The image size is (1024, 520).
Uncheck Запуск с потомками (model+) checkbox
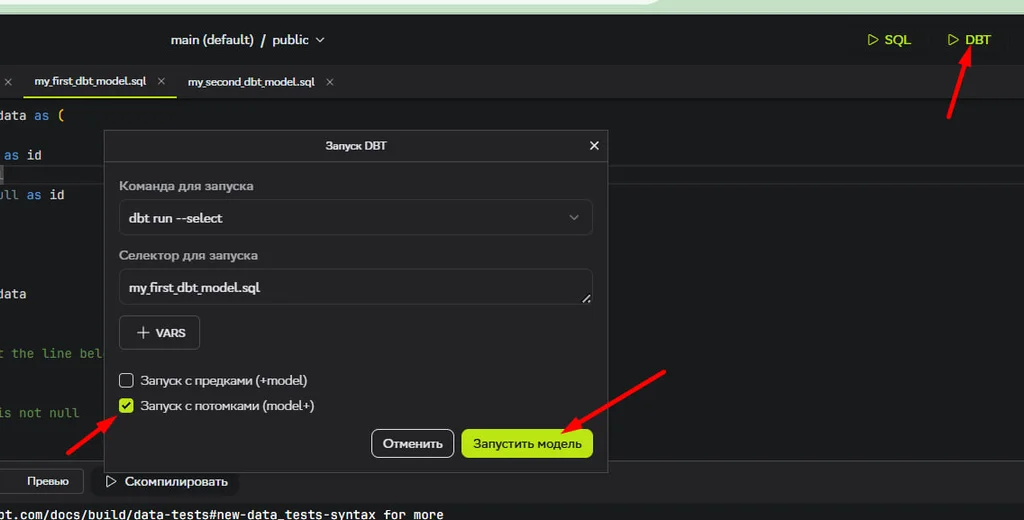pos(126,406)
